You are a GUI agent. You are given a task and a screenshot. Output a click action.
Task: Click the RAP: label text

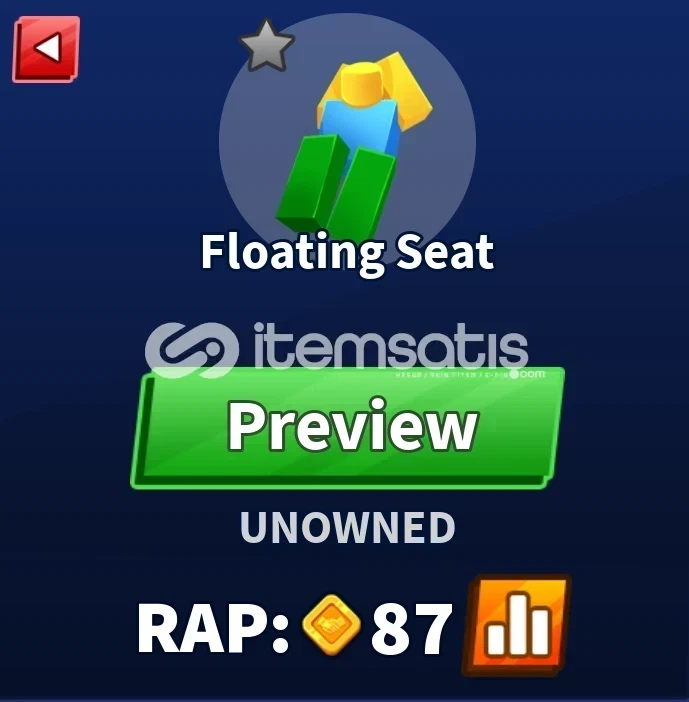(213, 629)
